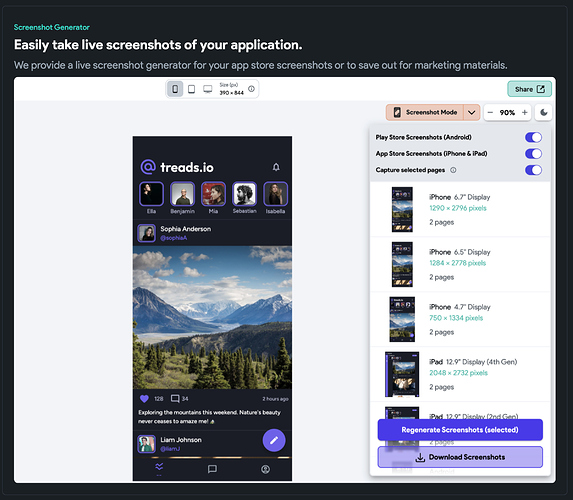
Task: Open the chat tab icon in app nav
Action: tap(212, 469)
